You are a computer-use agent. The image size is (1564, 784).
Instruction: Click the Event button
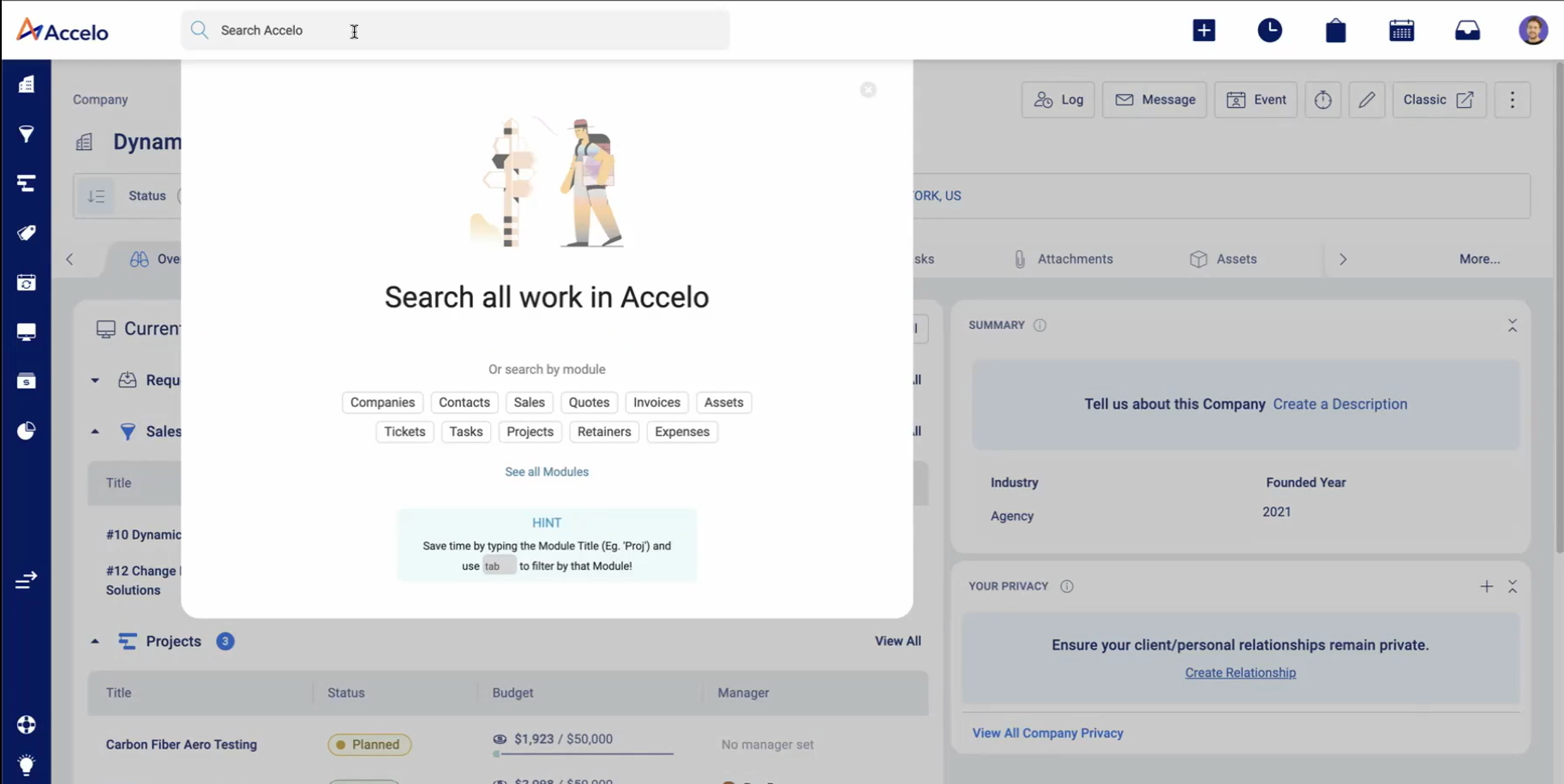[x=1256, y=100]
